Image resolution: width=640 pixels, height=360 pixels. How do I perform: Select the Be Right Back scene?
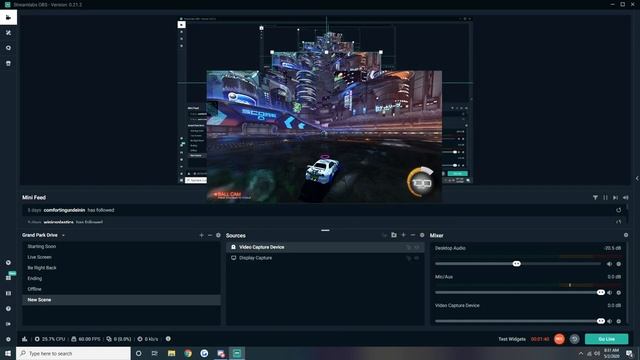(121, 268)
